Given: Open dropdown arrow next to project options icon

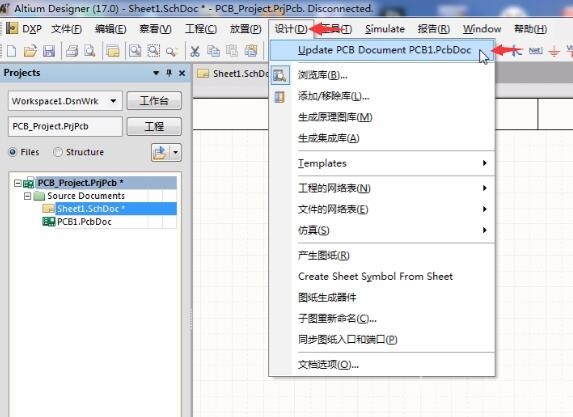Looking at the screenshot, I should (176, 152).
